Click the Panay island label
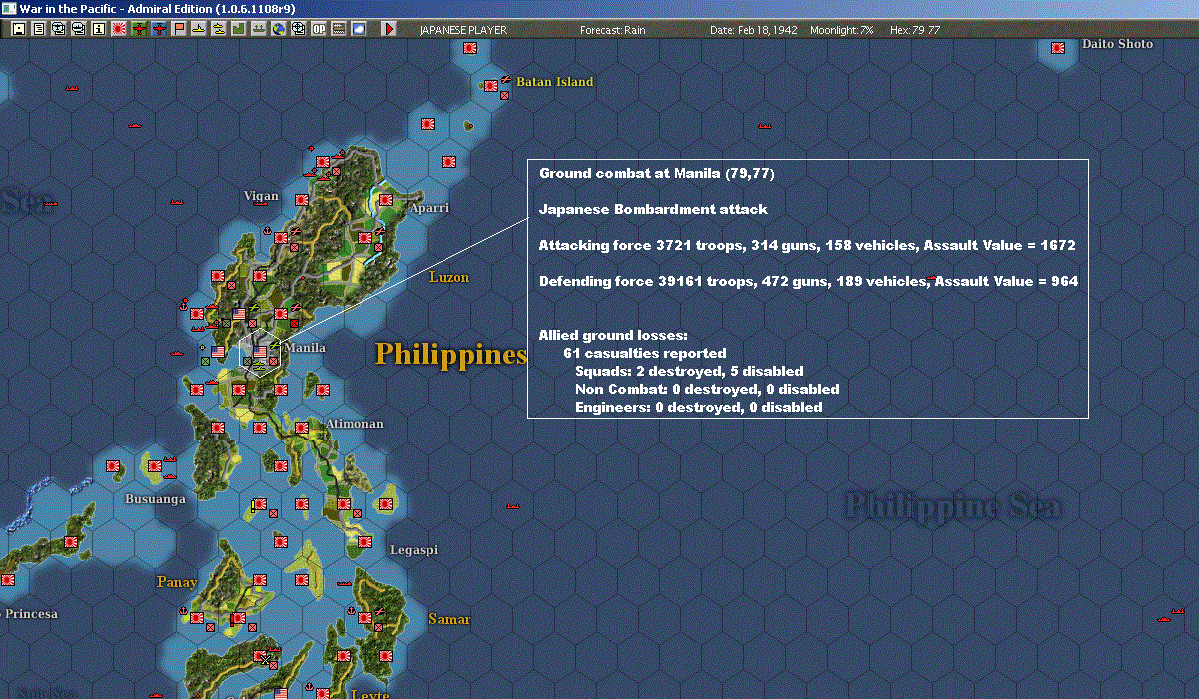1199x699 pixels. coord(177,582)
